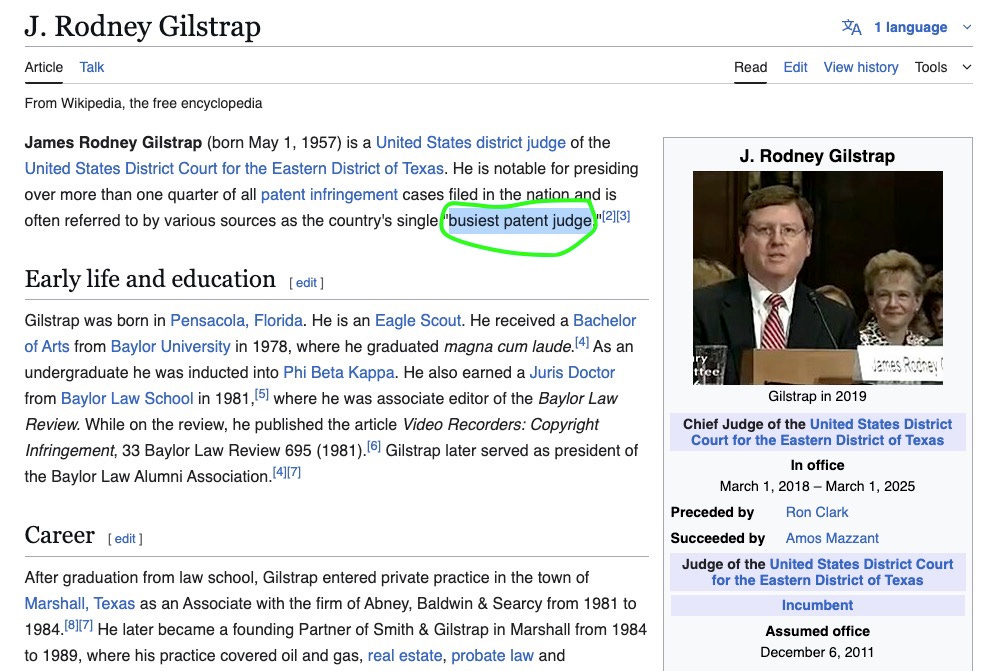This screenshot has height=671, width=992.
Task: Open the Baylor University link
Action: pyautogui.click(x=170, y=347)
